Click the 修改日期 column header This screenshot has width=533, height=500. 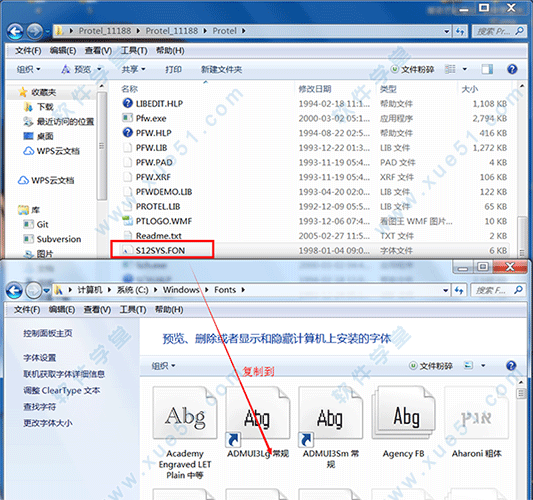pyautogui.click(x=315, y=89)
